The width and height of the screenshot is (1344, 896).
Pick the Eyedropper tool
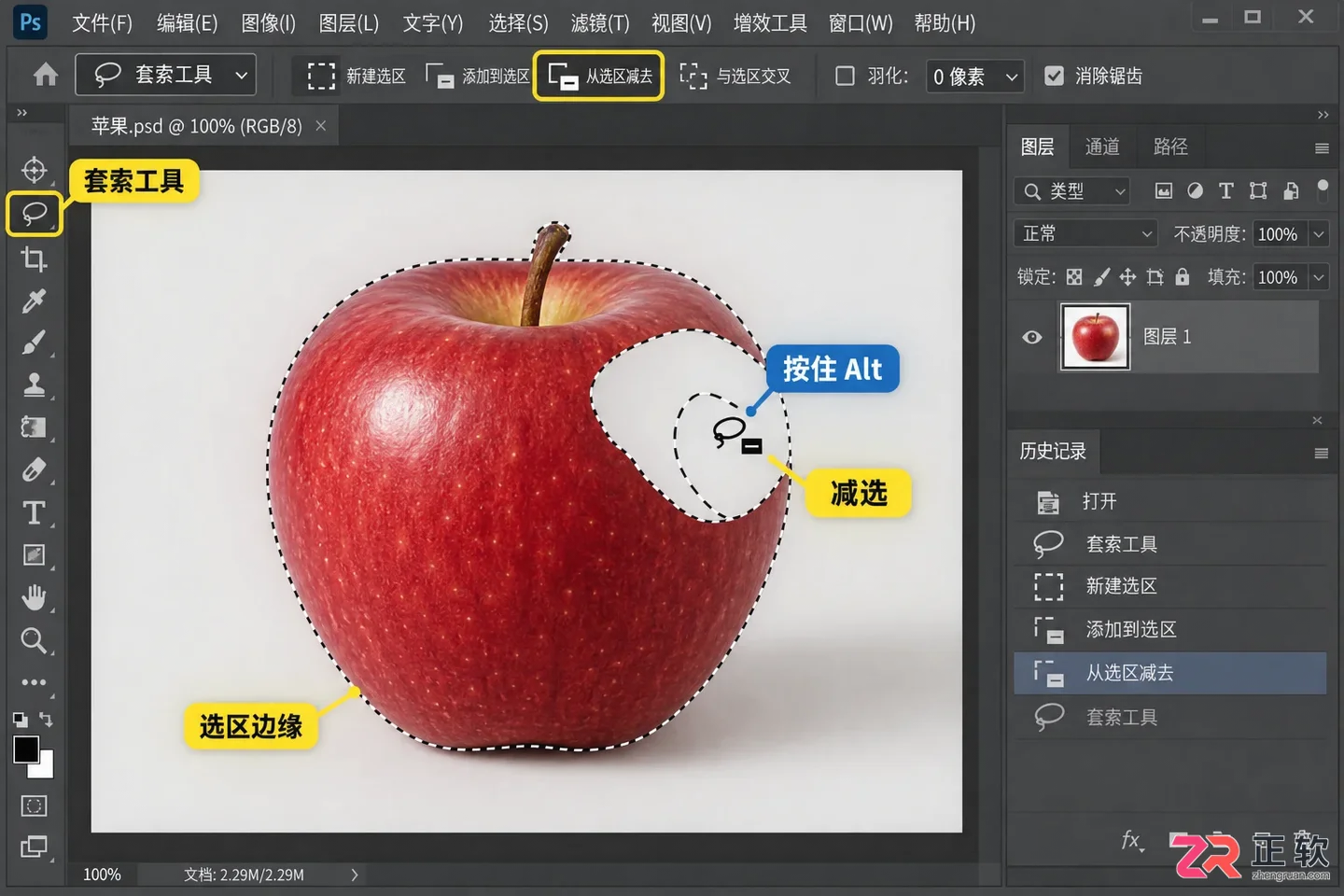(35, 301)
